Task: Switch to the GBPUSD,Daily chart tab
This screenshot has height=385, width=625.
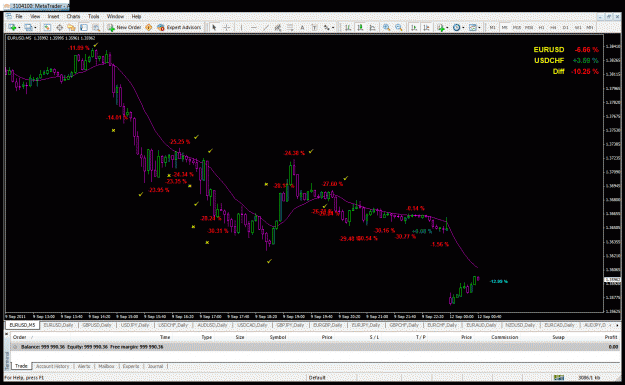Action: [x=97, y=325]
